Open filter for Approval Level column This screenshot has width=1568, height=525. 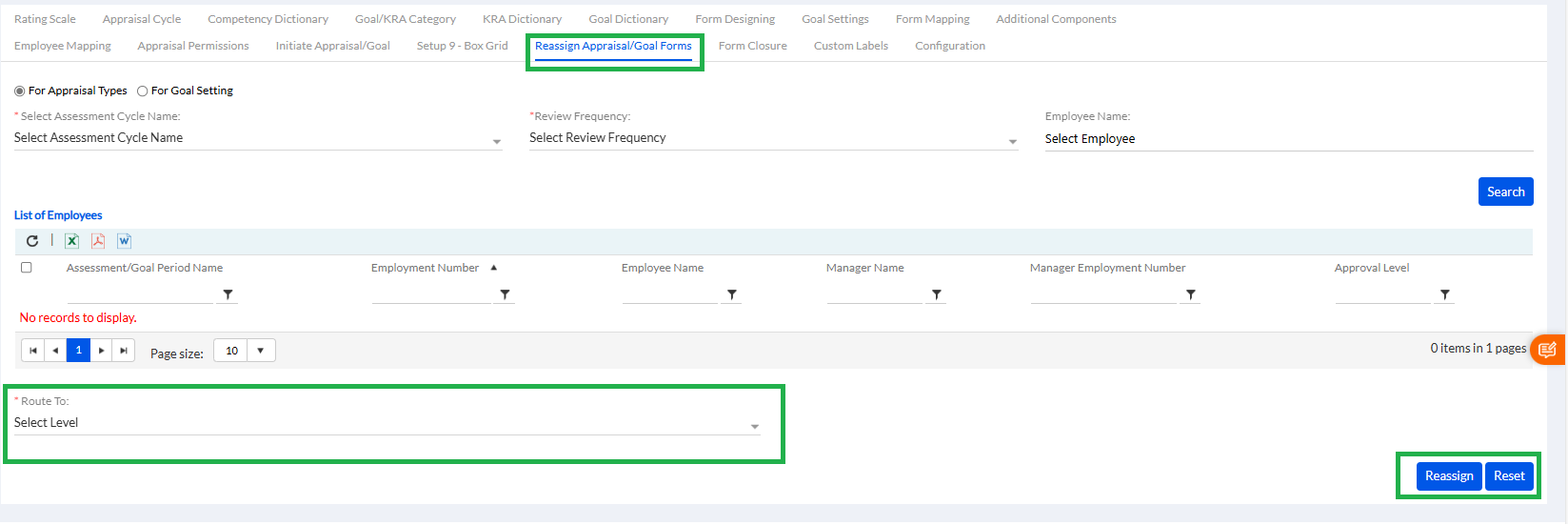(x=1445, y=294)
